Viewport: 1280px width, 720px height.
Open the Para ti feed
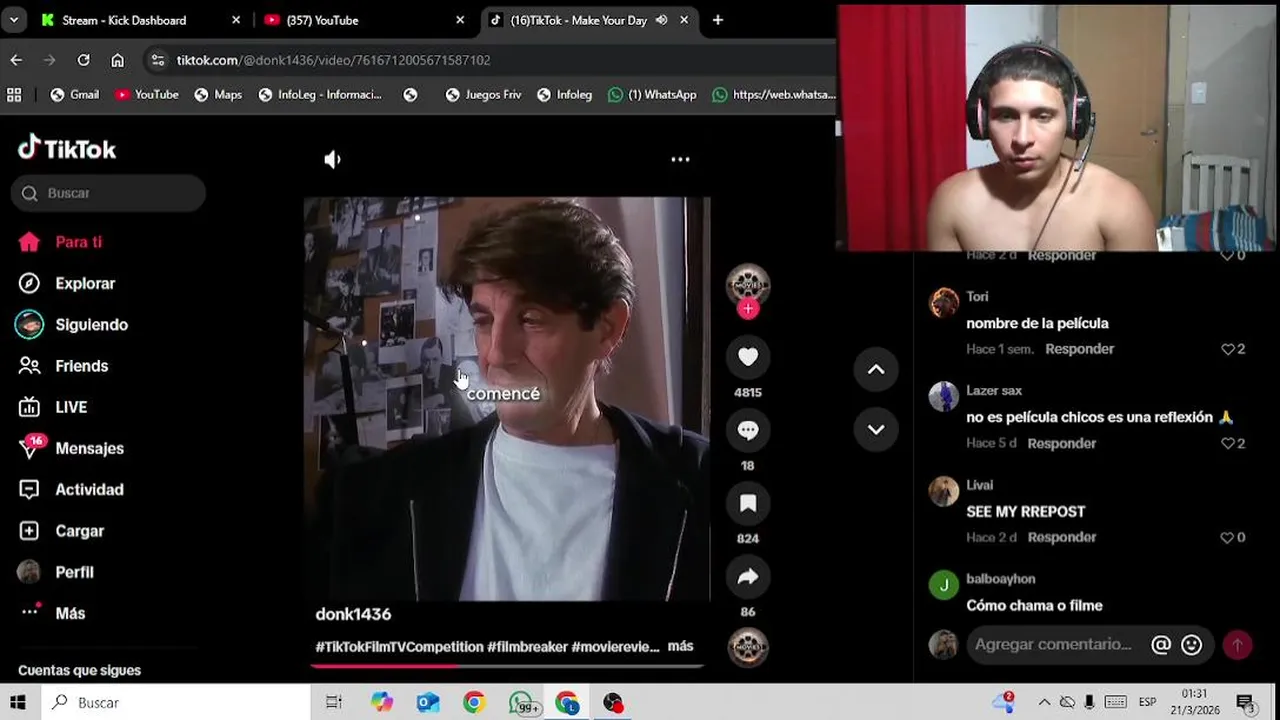click(x=60, y=242)
